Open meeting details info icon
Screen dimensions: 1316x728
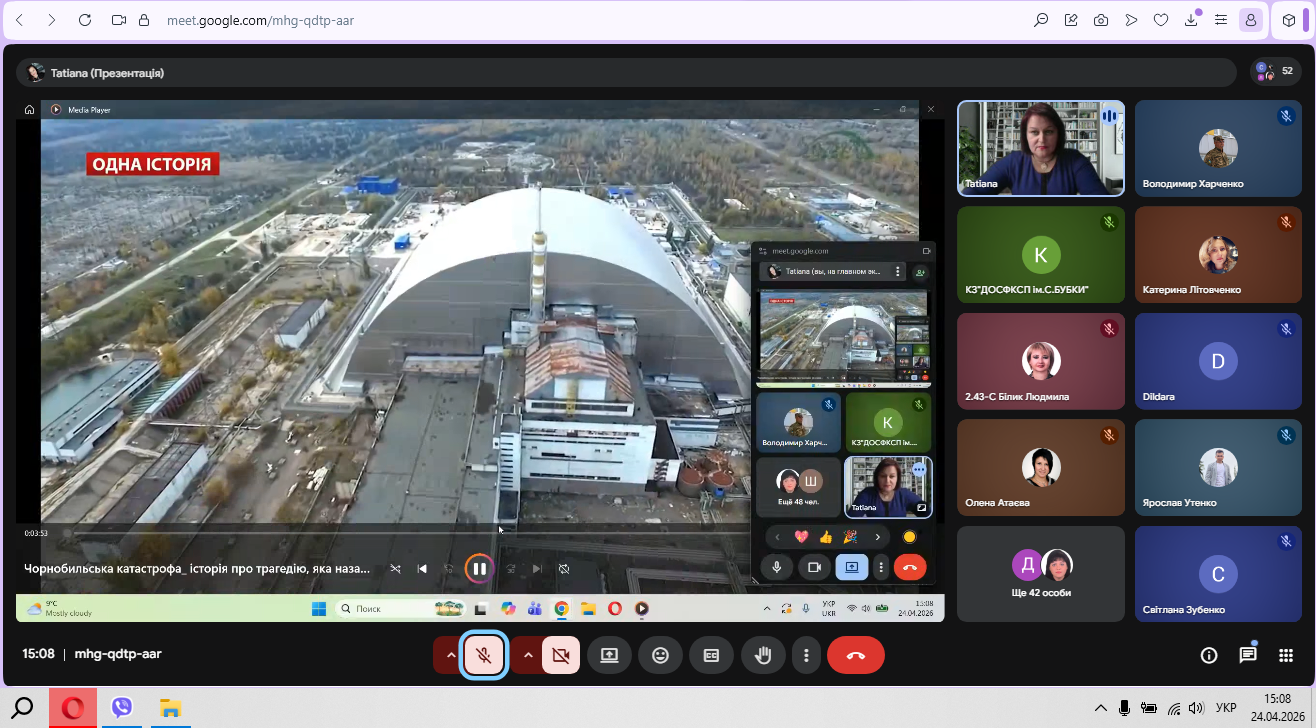(1209, 655)
